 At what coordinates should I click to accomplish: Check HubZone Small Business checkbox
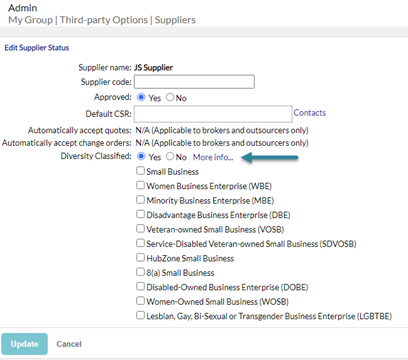[x=140, y=257]
